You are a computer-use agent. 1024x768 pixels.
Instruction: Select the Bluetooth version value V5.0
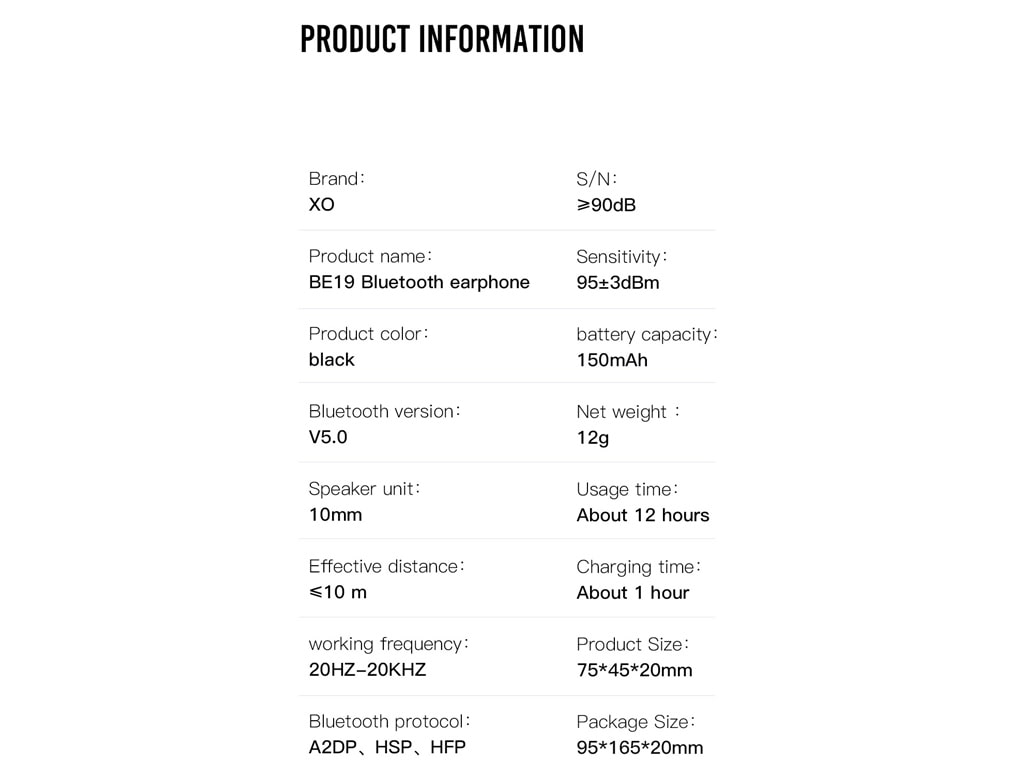tap(328, 437)
